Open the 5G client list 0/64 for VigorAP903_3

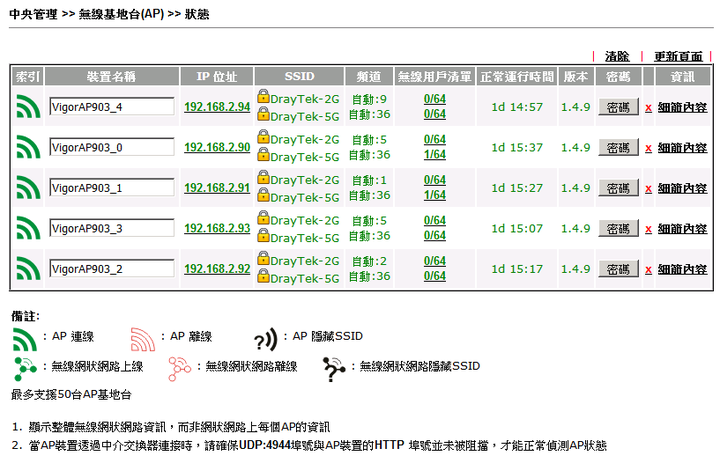pyautogui.click(x=434, y=236)
